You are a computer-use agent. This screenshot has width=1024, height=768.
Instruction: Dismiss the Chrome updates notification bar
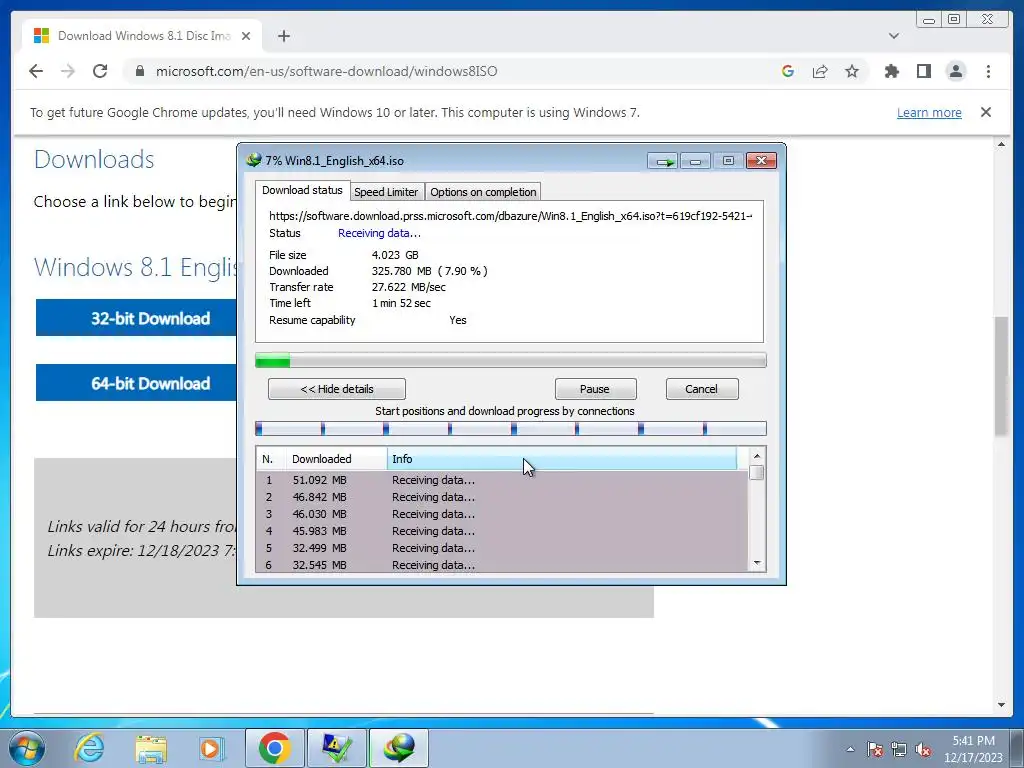985,112
